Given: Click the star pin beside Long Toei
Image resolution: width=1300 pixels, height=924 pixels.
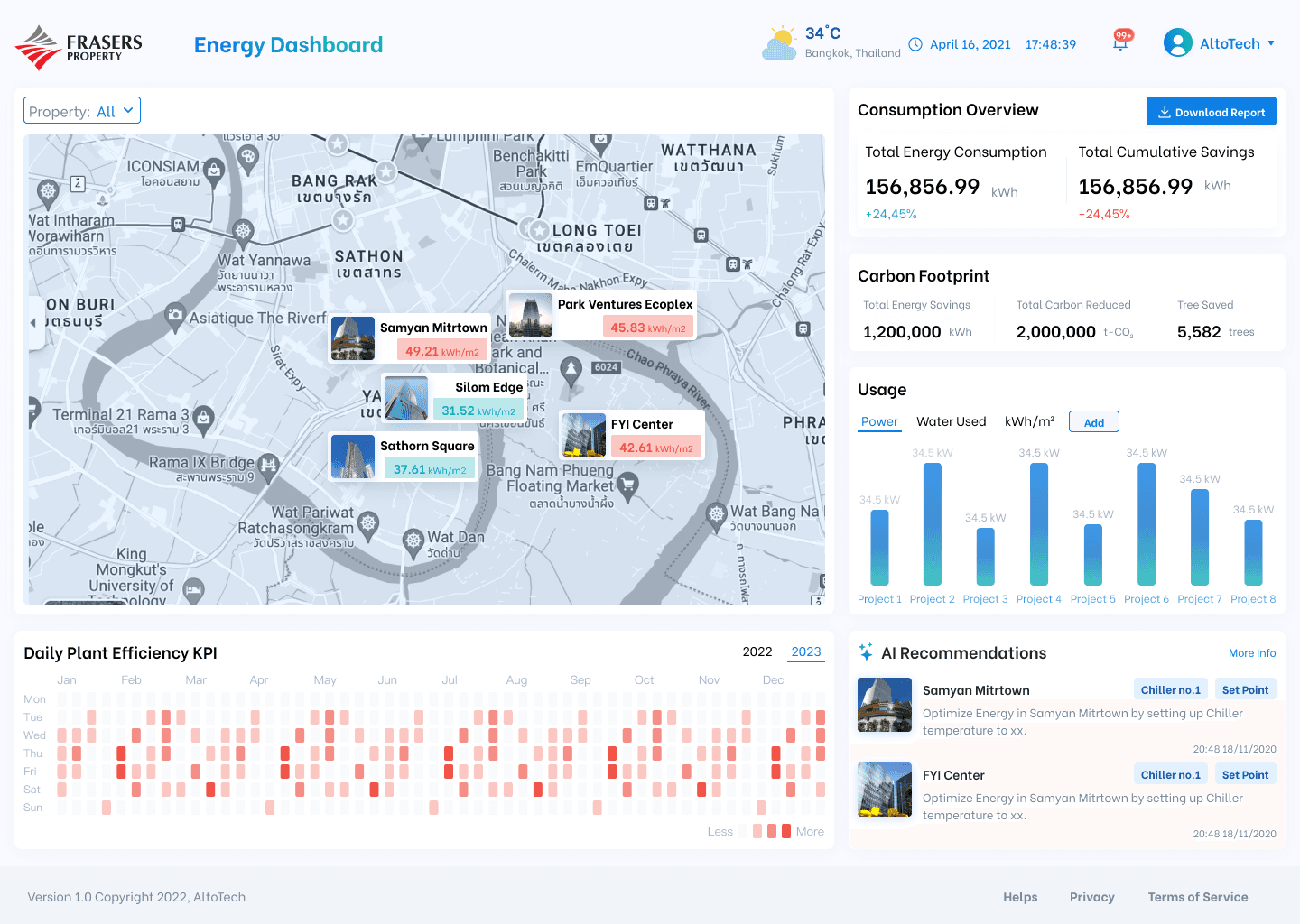Looking at the screenshot, I should 540,230.
